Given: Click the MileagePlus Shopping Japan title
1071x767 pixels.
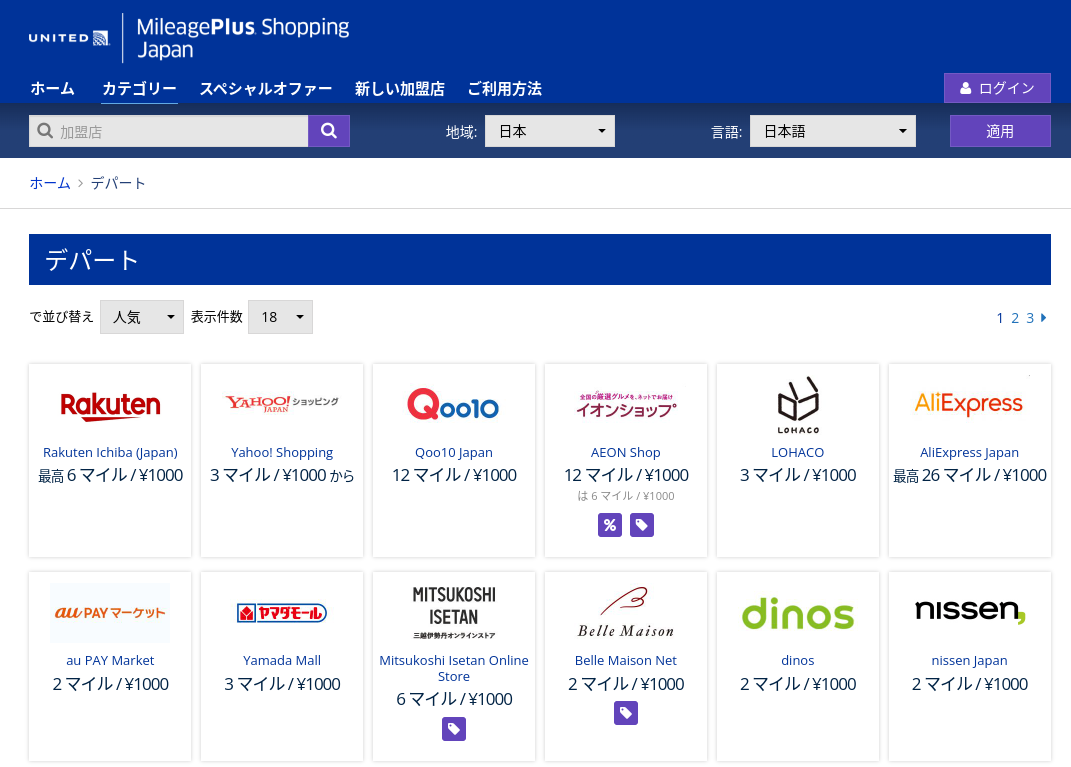Looking at the screenshot, I should (243, 38).
